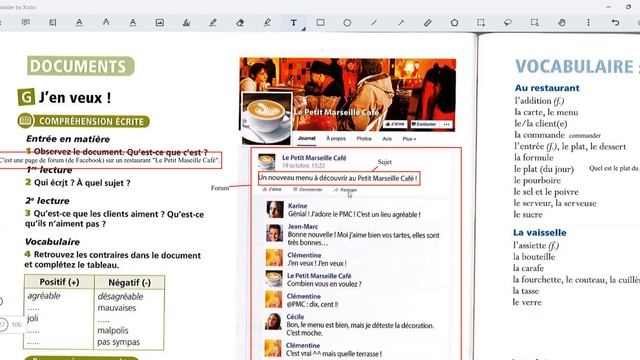Click the 'Commenter' link under the post
Screen dimensions: 640x360
point(308,189)
